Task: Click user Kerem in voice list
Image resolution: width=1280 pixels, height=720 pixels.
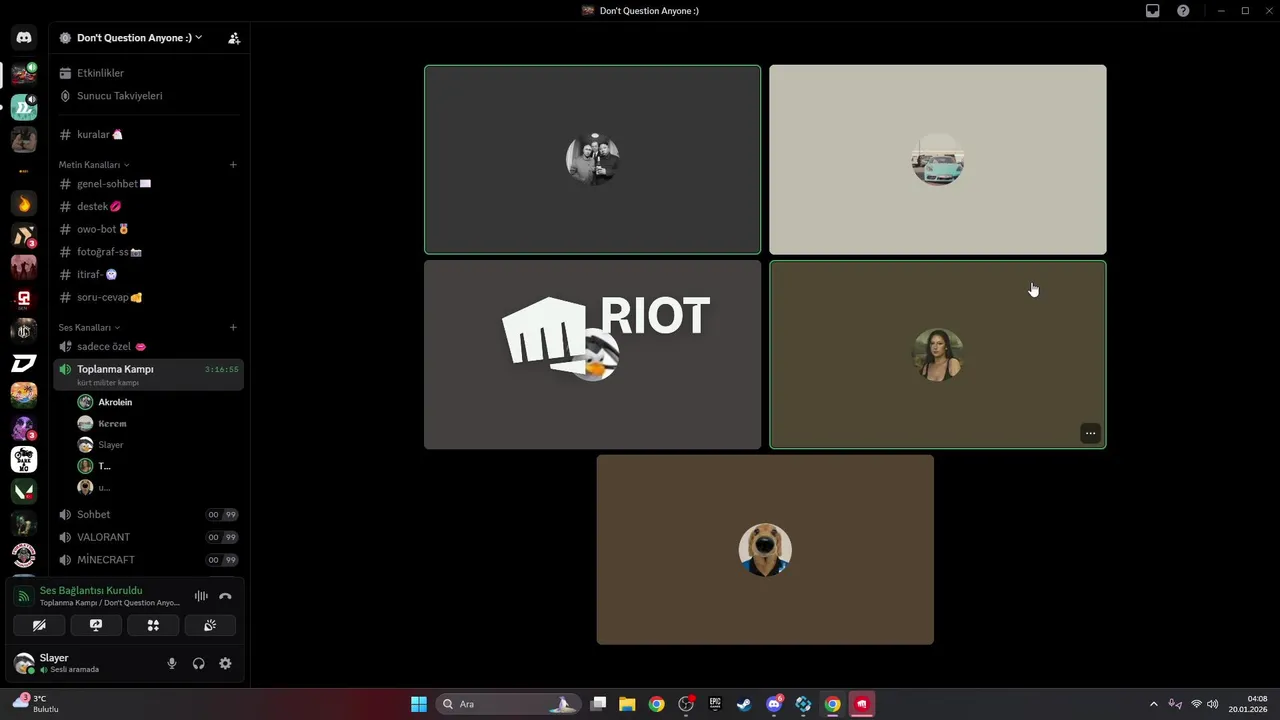Action: point(158,424)
